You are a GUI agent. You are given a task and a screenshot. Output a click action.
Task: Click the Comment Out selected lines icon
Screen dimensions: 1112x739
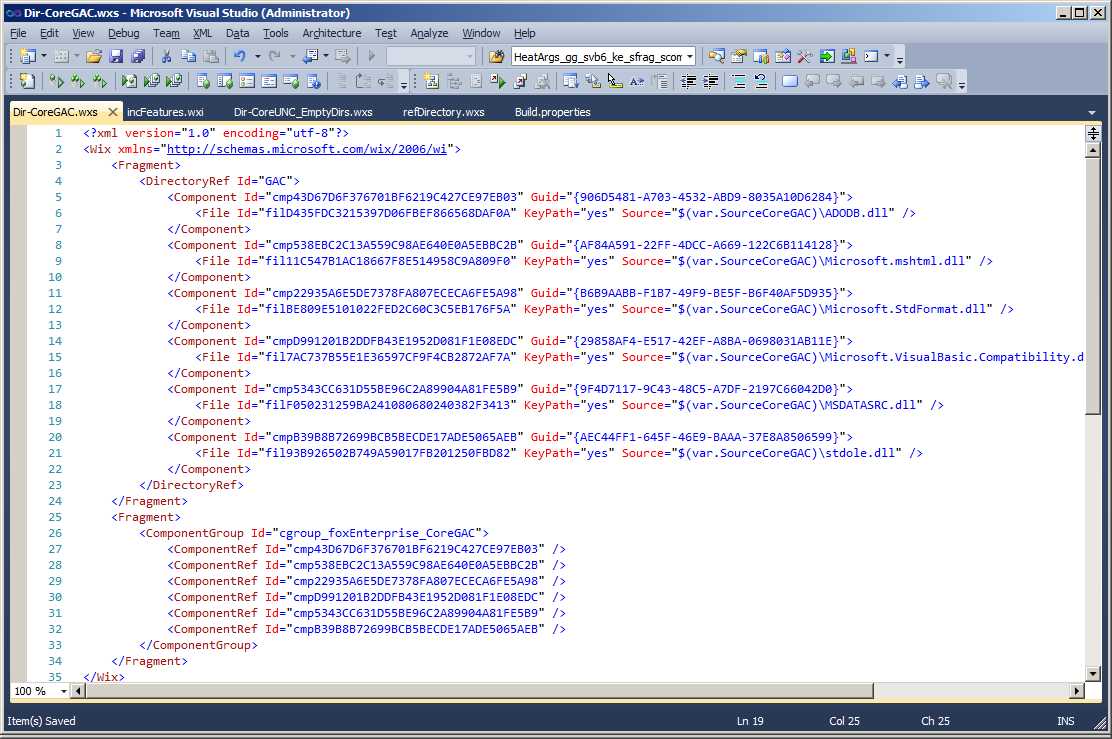pos(738,82)
